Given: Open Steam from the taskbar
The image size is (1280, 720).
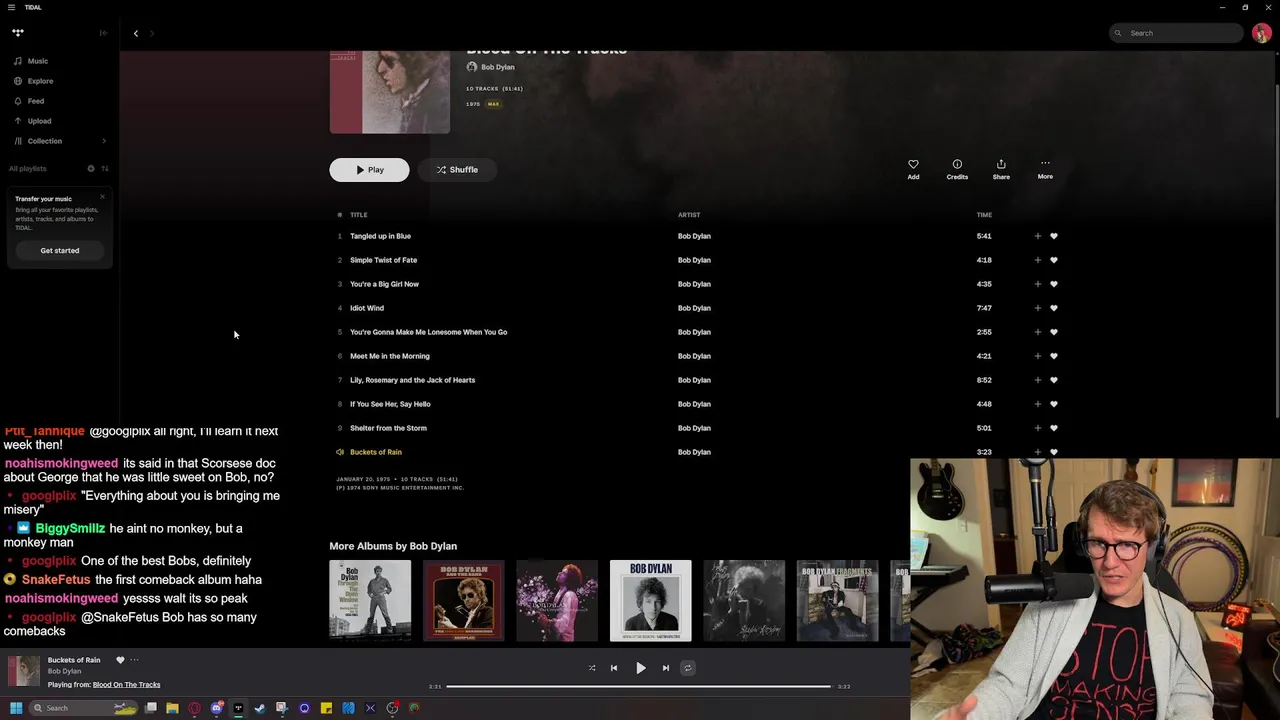Looking at the screenshot, I should tap(260, 708).
